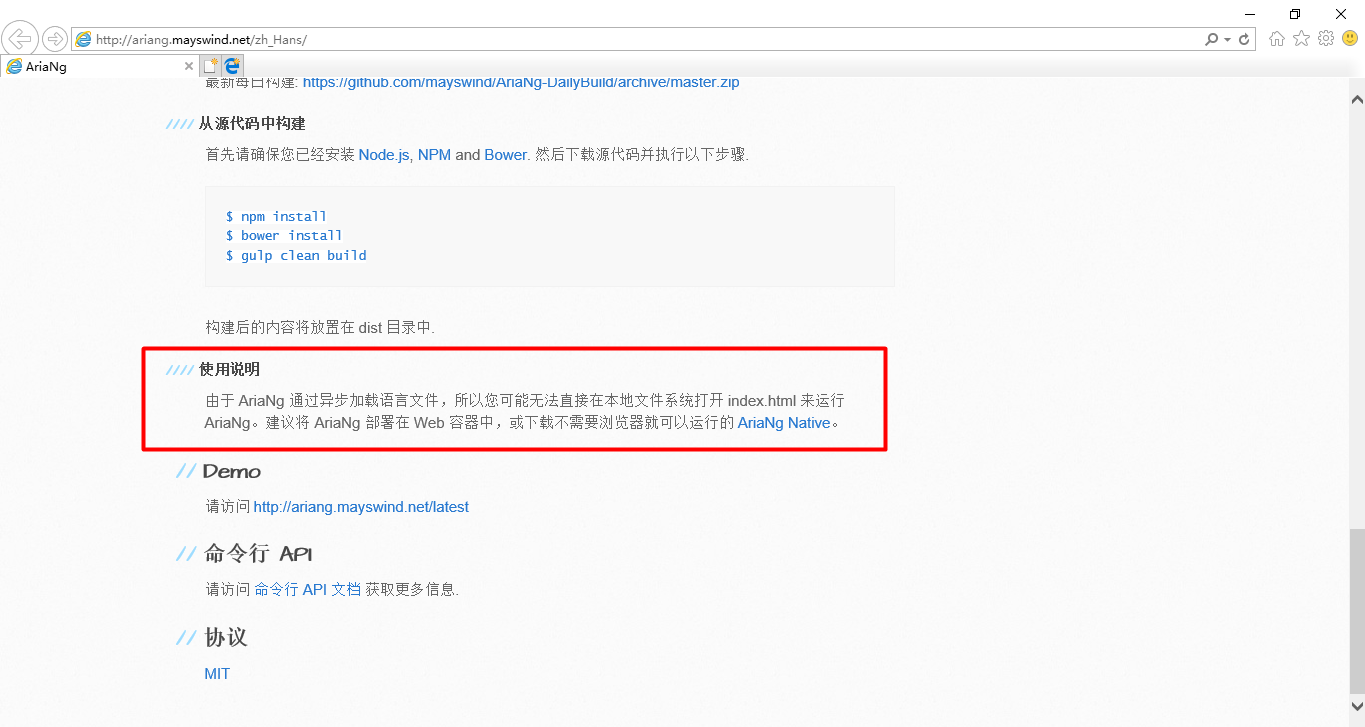Click the '$ bower install' code line
Screen dimensions: 1365x727
[284, 236]
